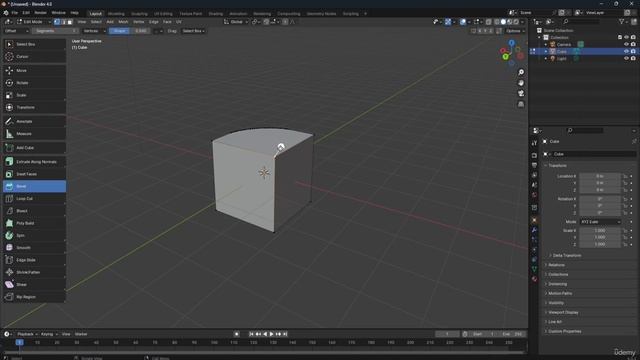Image resolution: width=640 pixels, height=360 pixels.
Task: Click the viewport zoom magnifier icon
Action: coord(521,72)
